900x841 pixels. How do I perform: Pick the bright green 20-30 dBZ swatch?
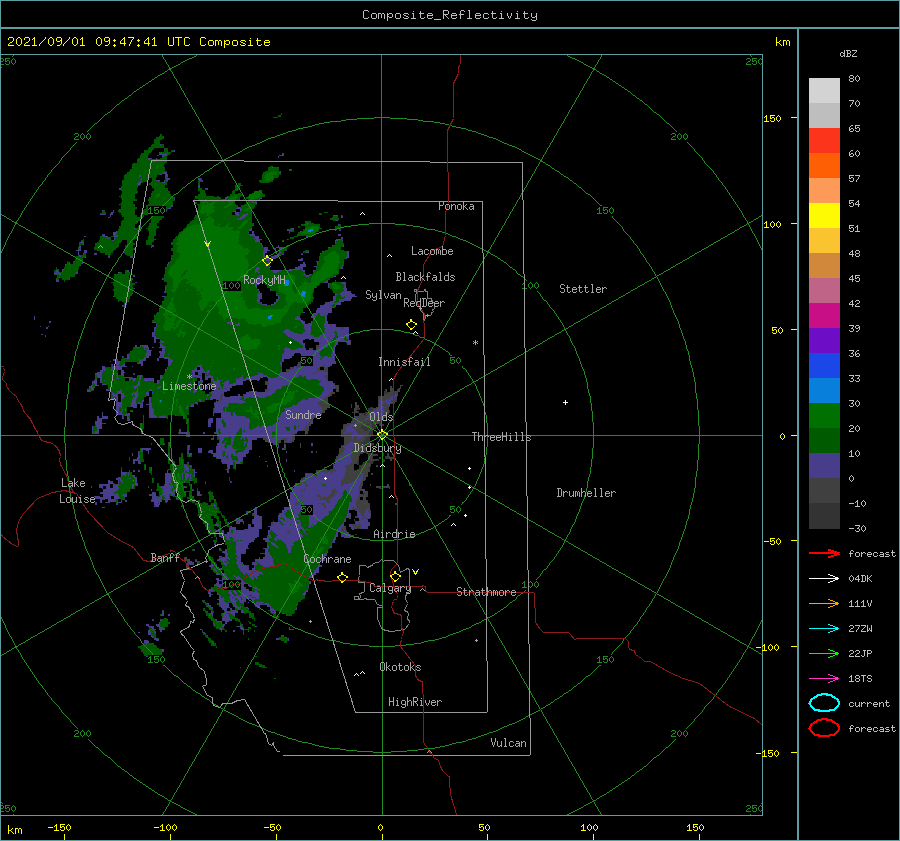pos(824,416)
